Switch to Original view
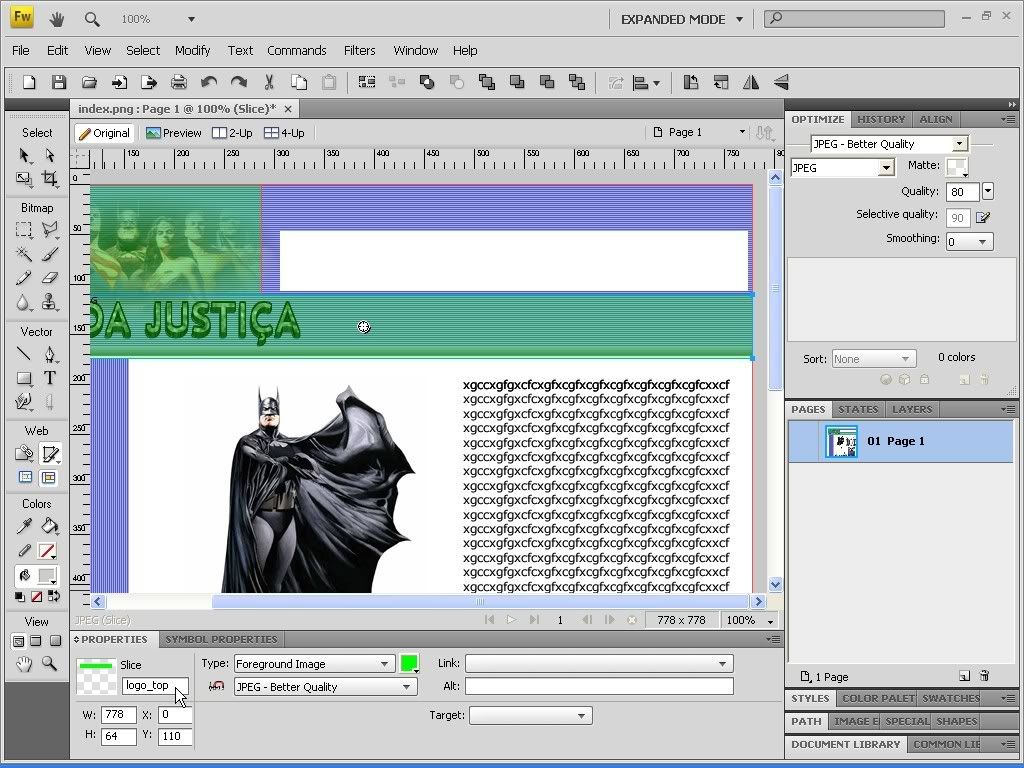 click(x=104, y=133)
